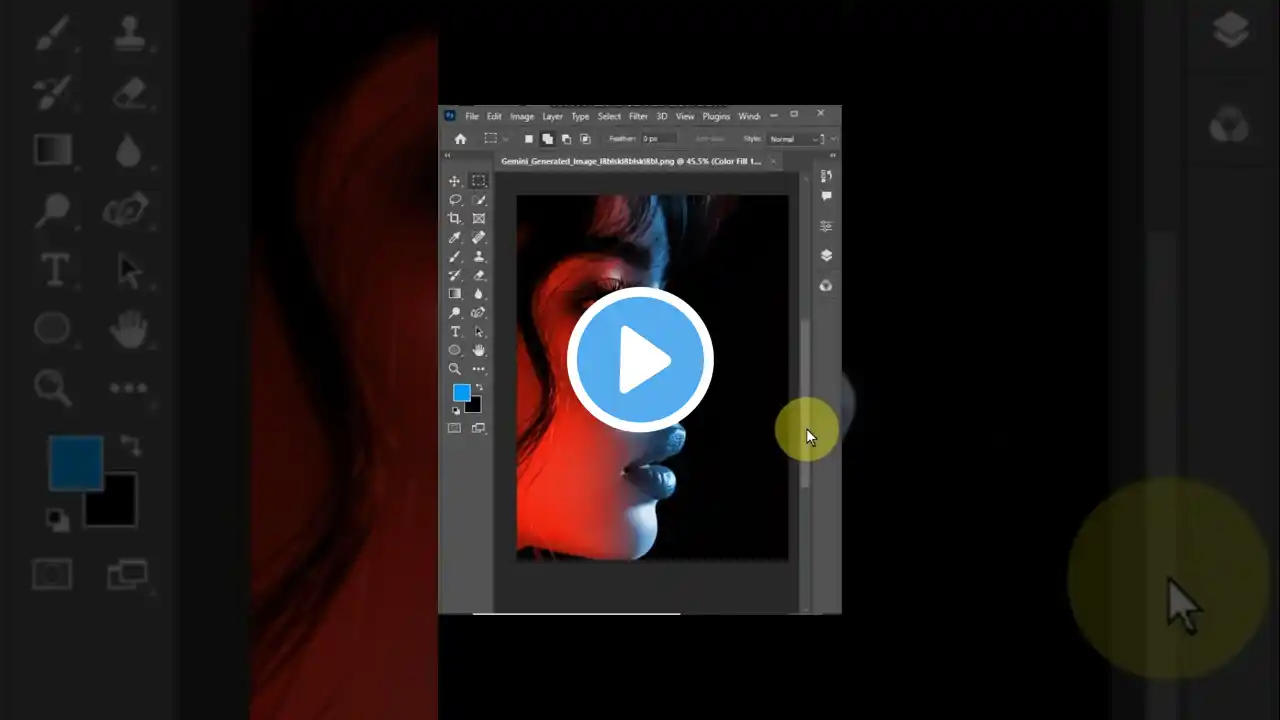
Task: Click the blue foreground color swatch
Action: (x=462, y=392)
